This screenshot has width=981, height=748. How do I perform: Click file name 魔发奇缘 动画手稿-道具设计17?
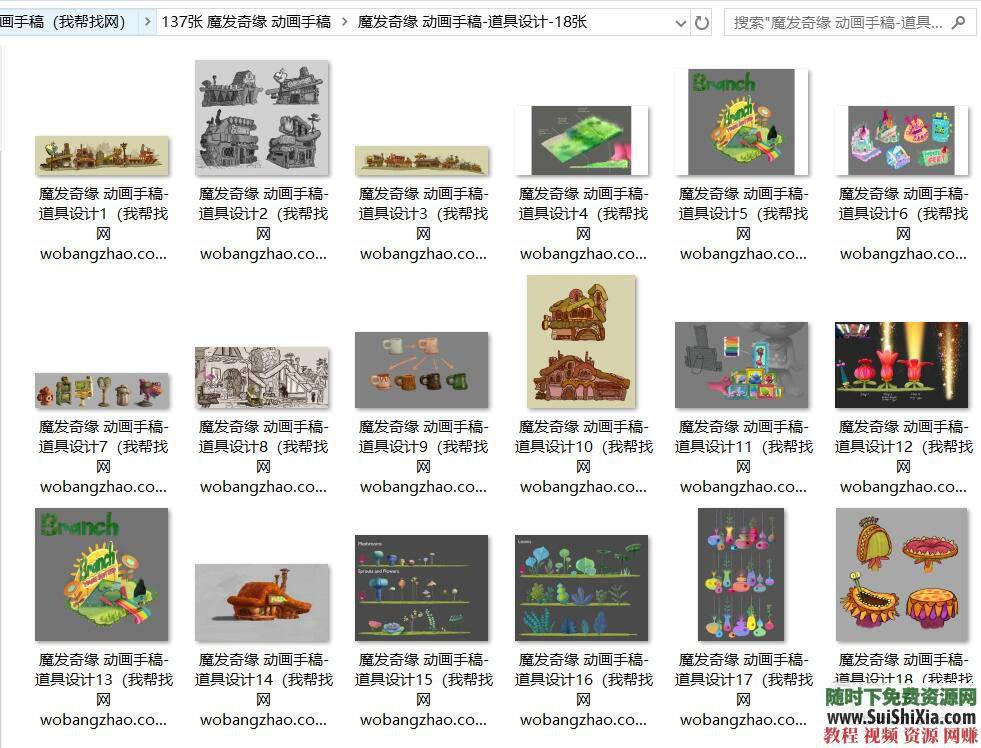click(743, 689)
